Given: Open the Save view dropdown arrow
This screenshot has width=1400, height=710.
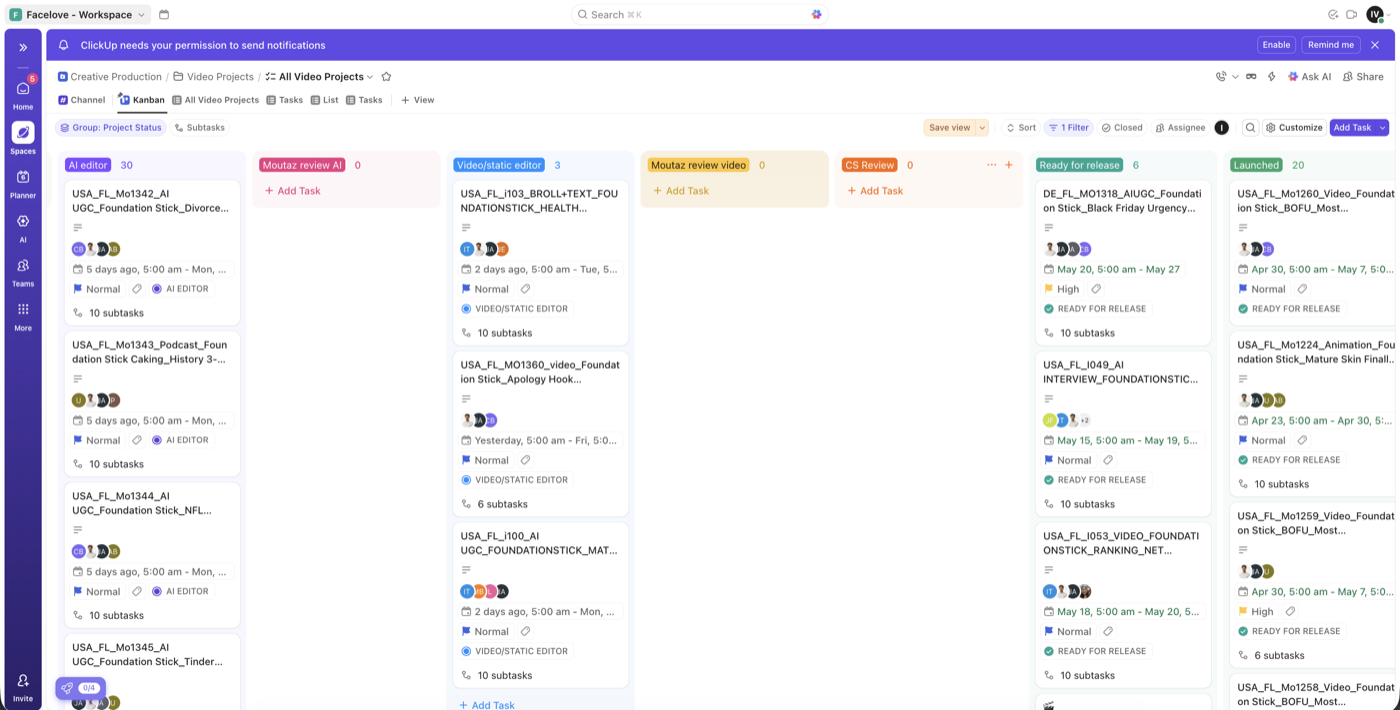Looking at the screenshot, I should pos(982,128).
